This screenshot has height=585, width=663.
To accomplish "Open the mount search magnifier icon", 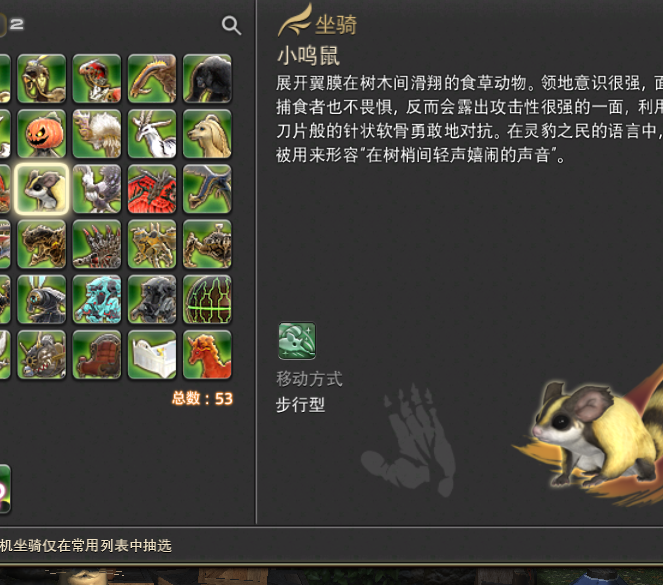I will [231, 25].
